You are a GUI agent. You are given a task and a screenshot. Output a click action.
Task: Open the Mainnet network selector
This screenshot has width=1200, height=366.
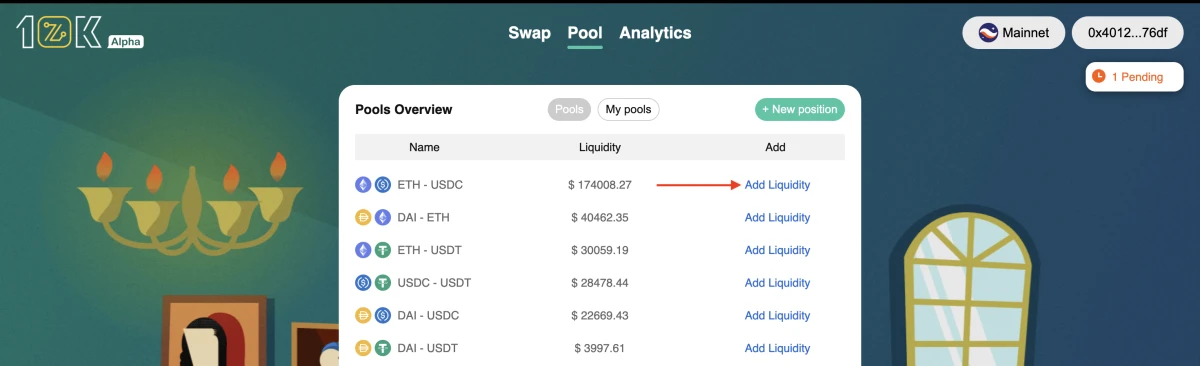pos(1013,33)
